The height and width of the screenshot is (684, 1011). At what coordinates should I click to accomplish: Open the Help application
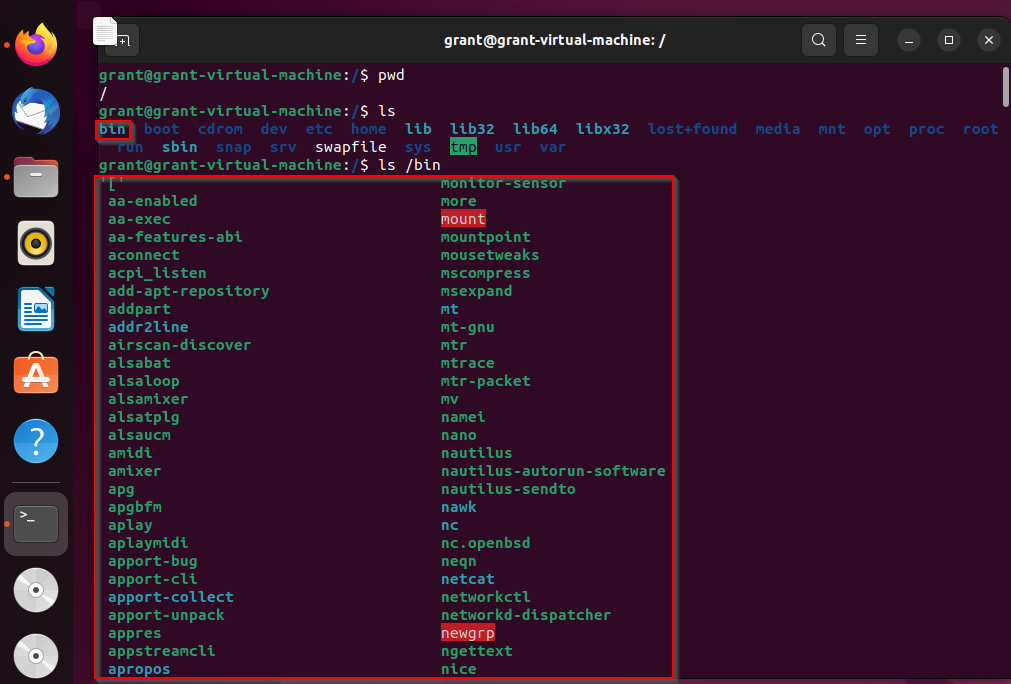point(36,441)
